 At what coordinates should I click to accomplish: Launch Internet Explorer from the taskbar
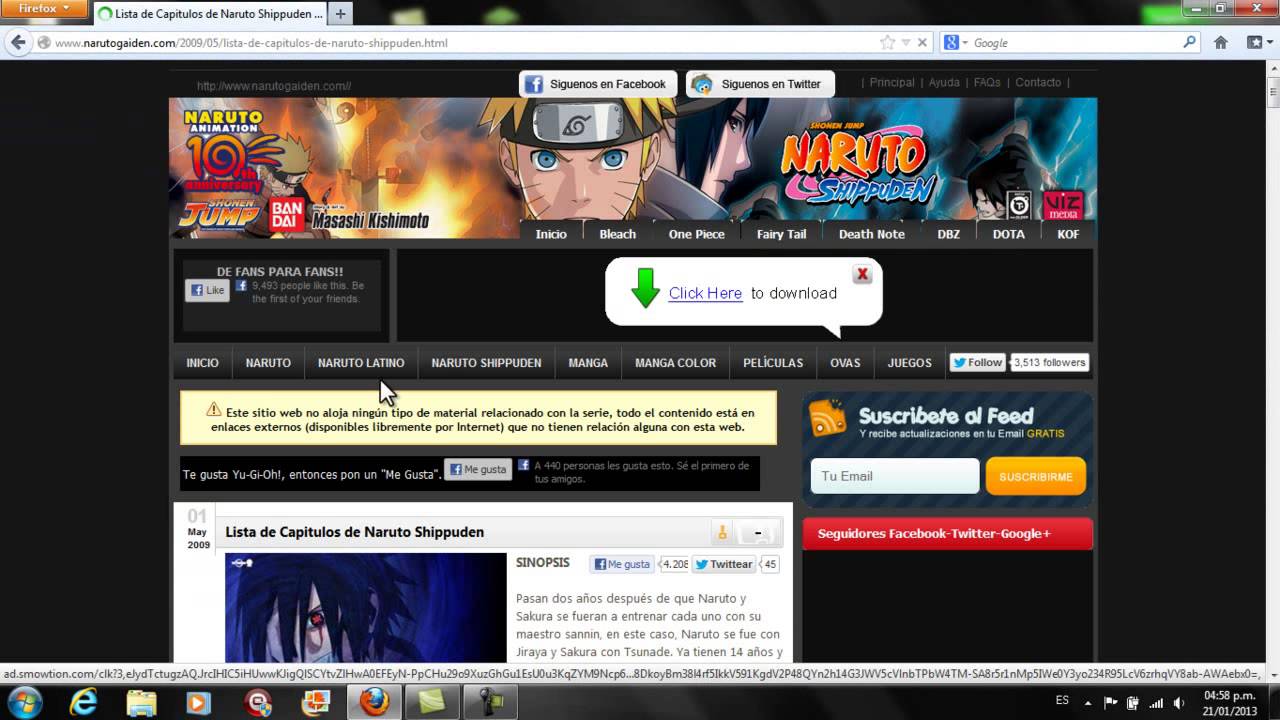coord(83,703)
